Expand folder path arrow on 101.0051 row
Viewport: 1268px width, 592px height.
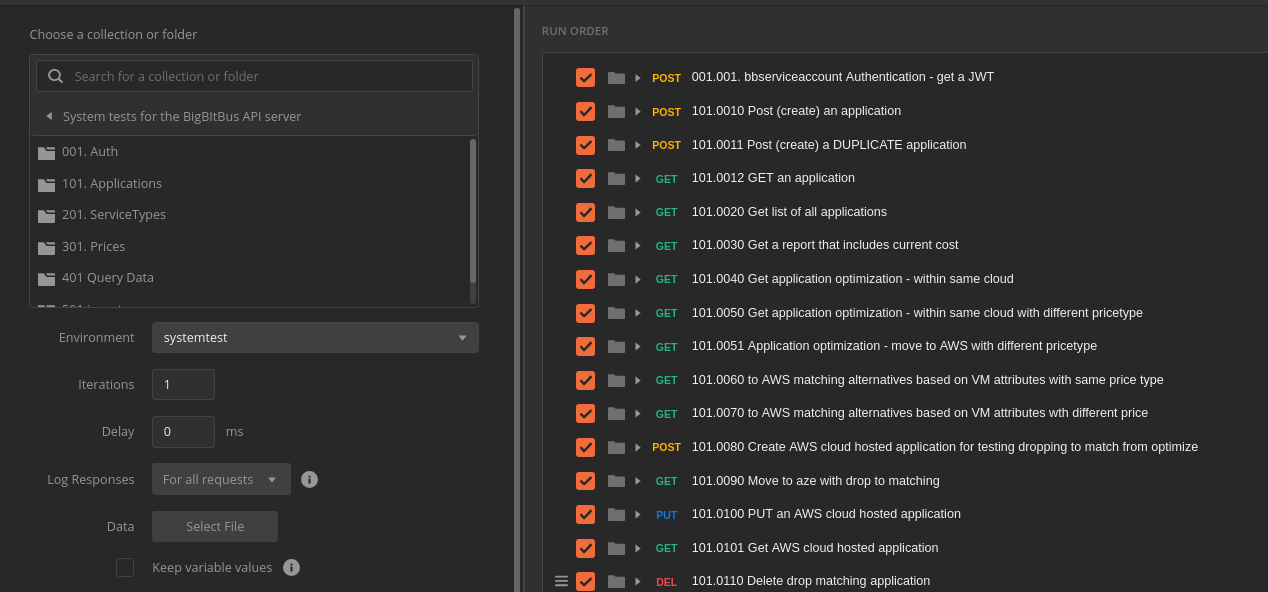pos(638,346)
